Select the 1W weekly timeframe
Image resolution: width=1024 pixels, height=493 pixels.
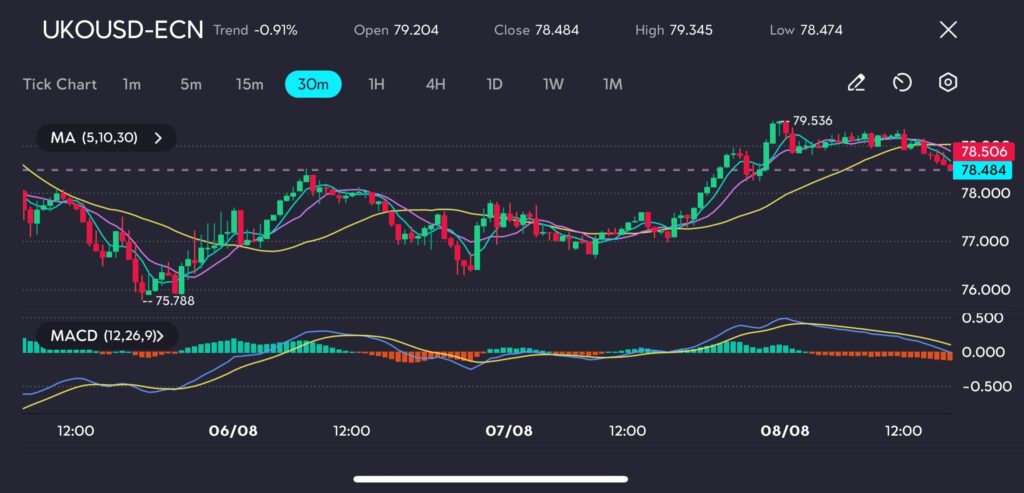pyautogui.click(x=553, y=84)
